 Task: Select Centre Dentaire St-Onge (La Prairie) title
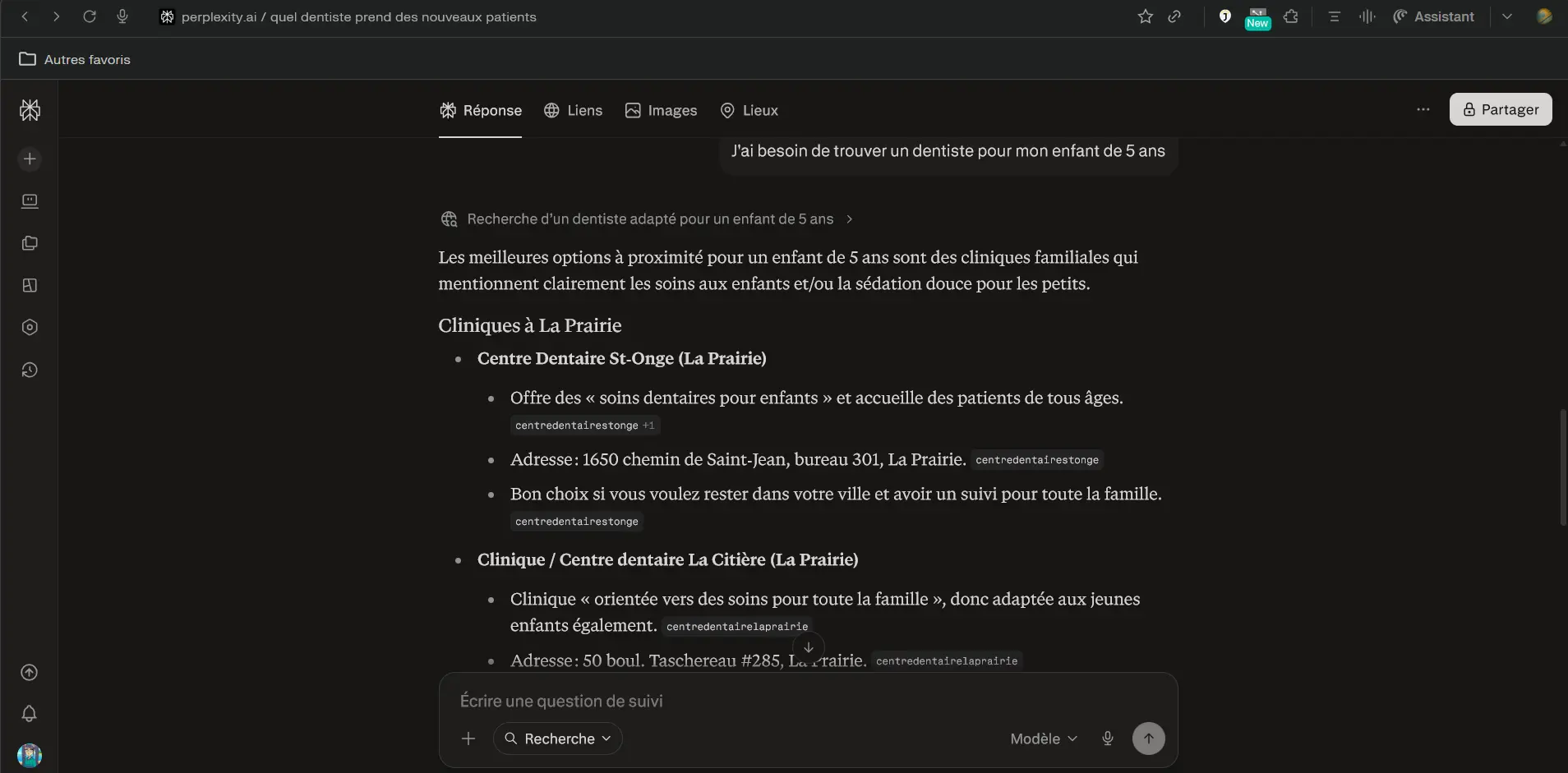(x=622, y=358)
